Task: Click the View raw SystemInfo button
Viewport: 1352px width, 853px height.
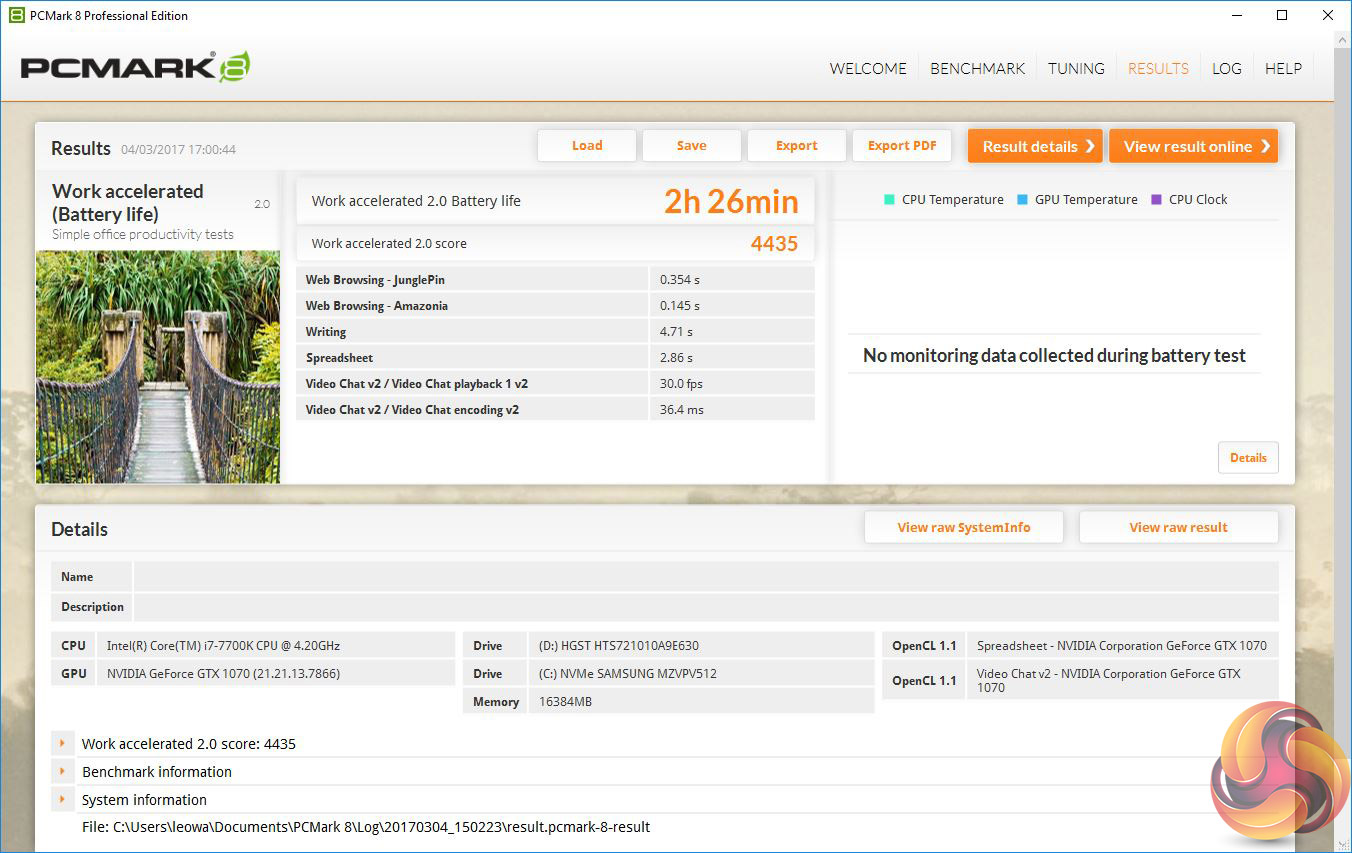Action: point(963,527)
